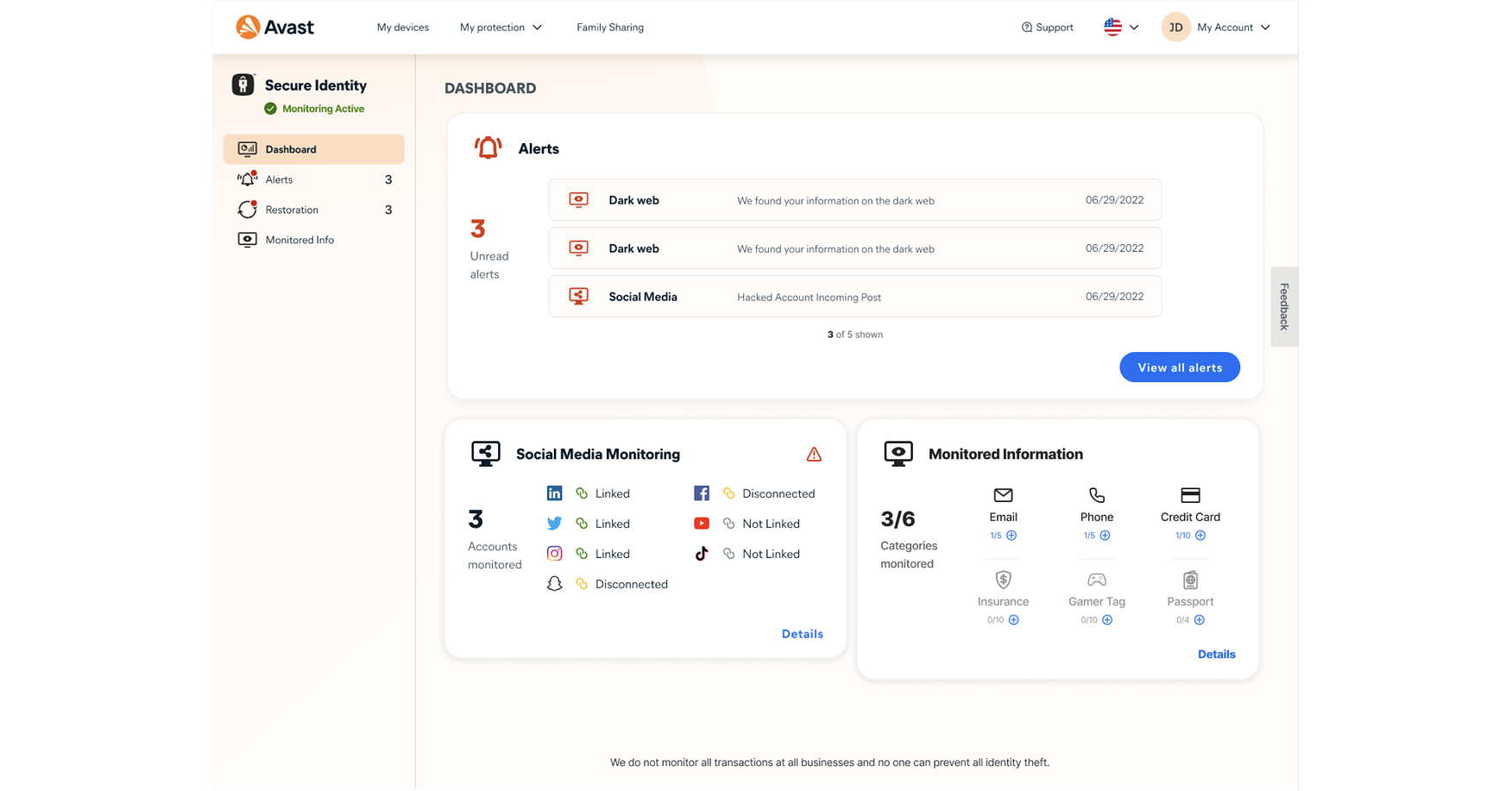Open Monitored Information Details link

tap(1217, 655)
